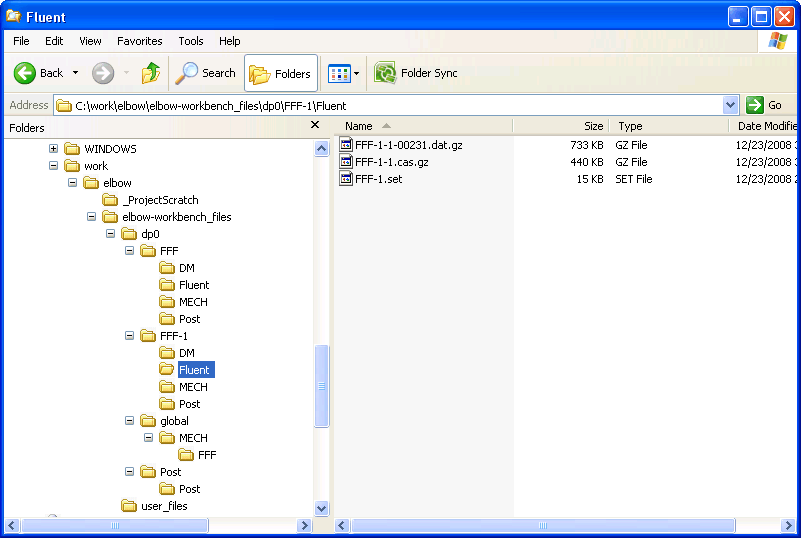Collapse the global folder node
Screen dimensions: 801x538
click(x=129, y=420)
